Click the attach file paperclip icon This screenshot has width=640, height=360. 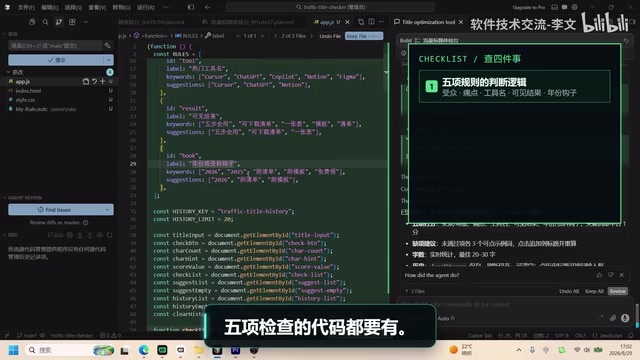point(613,318)
